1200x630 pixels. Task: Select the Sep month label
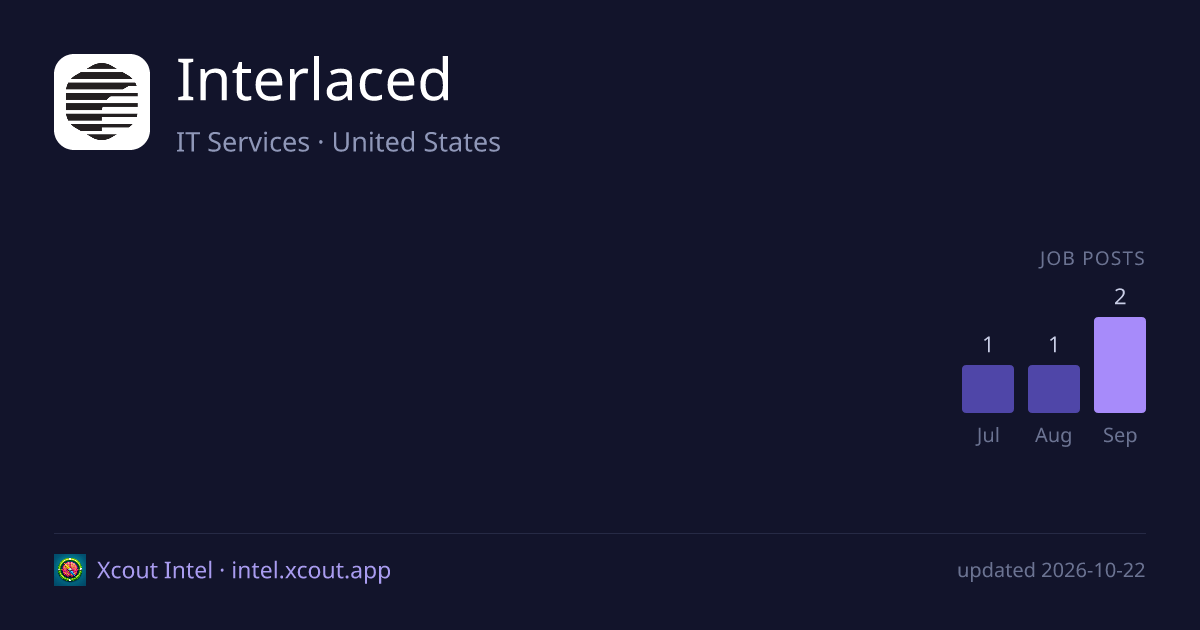1120,436
